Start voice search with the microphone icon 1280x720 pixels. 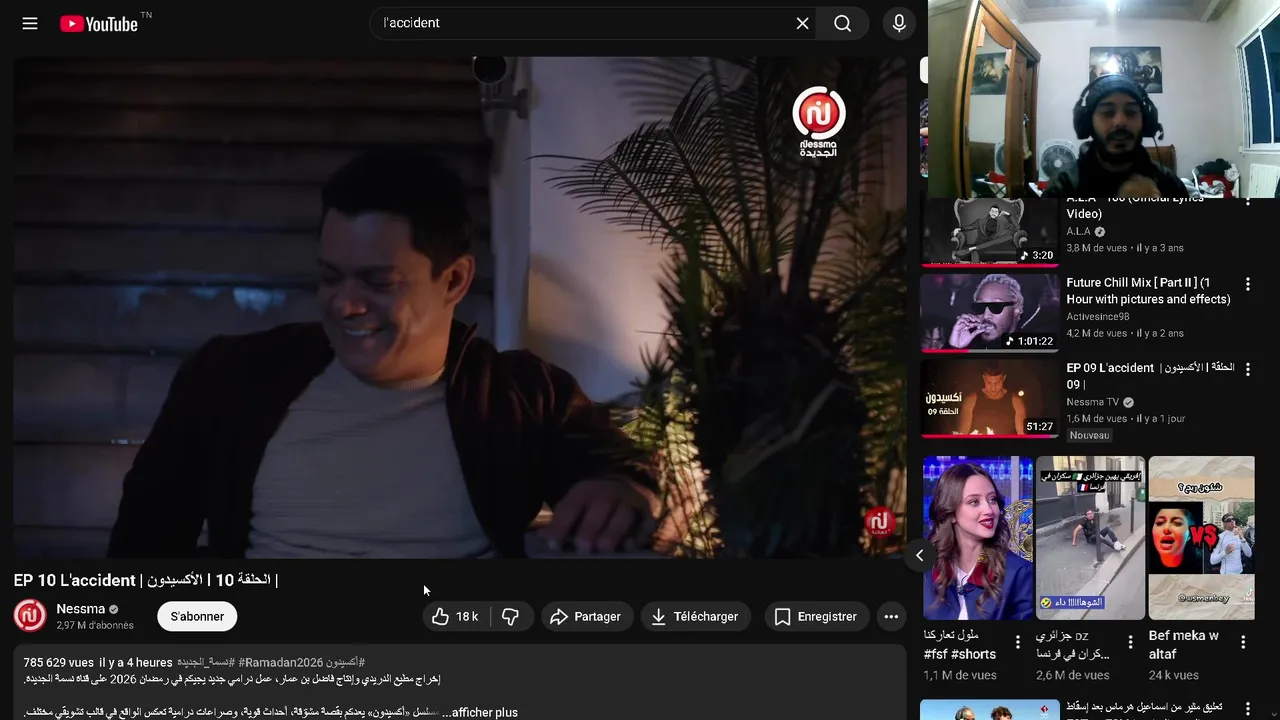click(x=899, y=23)
